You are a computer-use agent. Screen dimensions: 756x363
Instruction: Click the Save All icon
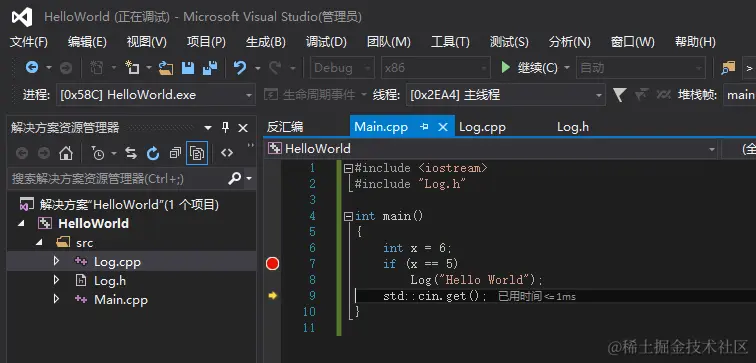(x=210, y=68)
